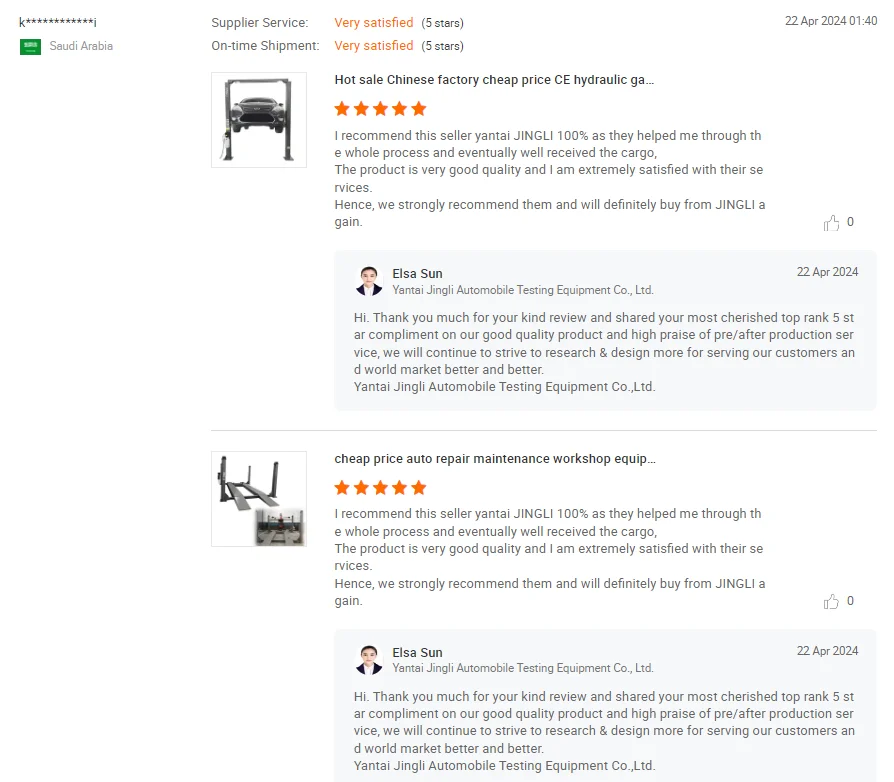This screenshot has height=782, width=894.
Task: Click Elsa Sun's avatar in the second reply
Action: 368,658
